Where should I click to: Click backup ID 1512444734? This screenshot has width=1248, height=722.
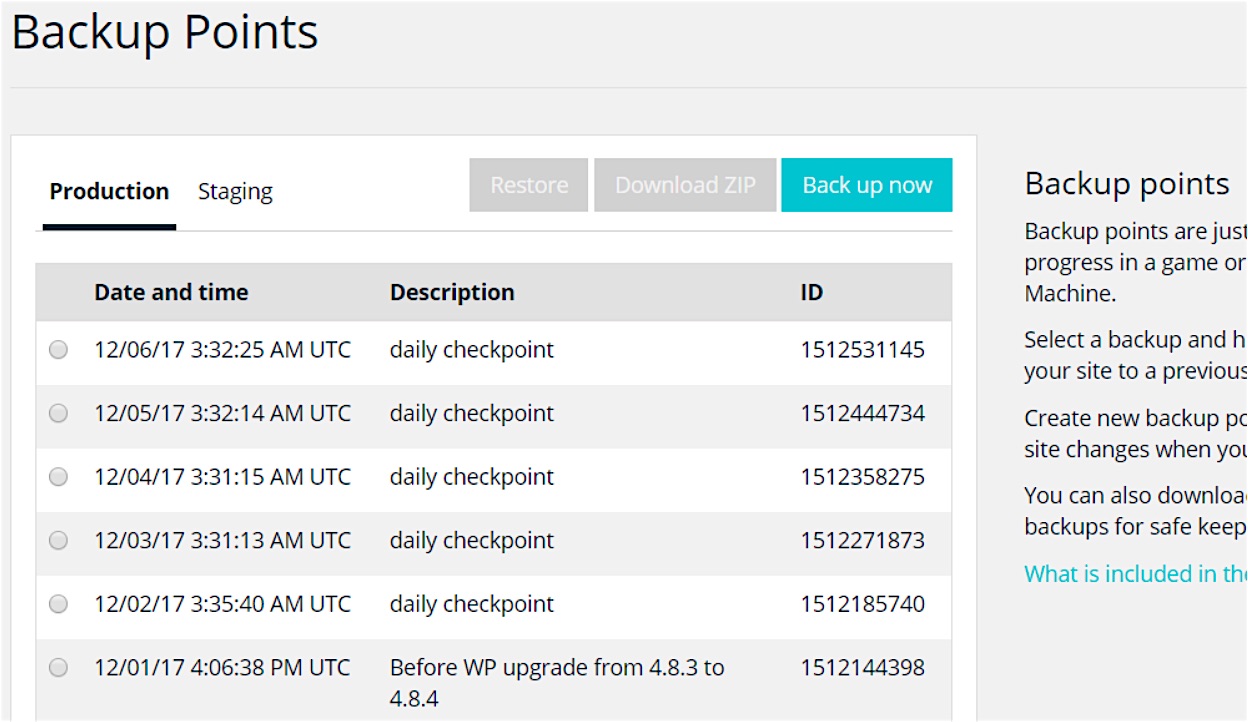pyautogui.click(x=862, y=413)
